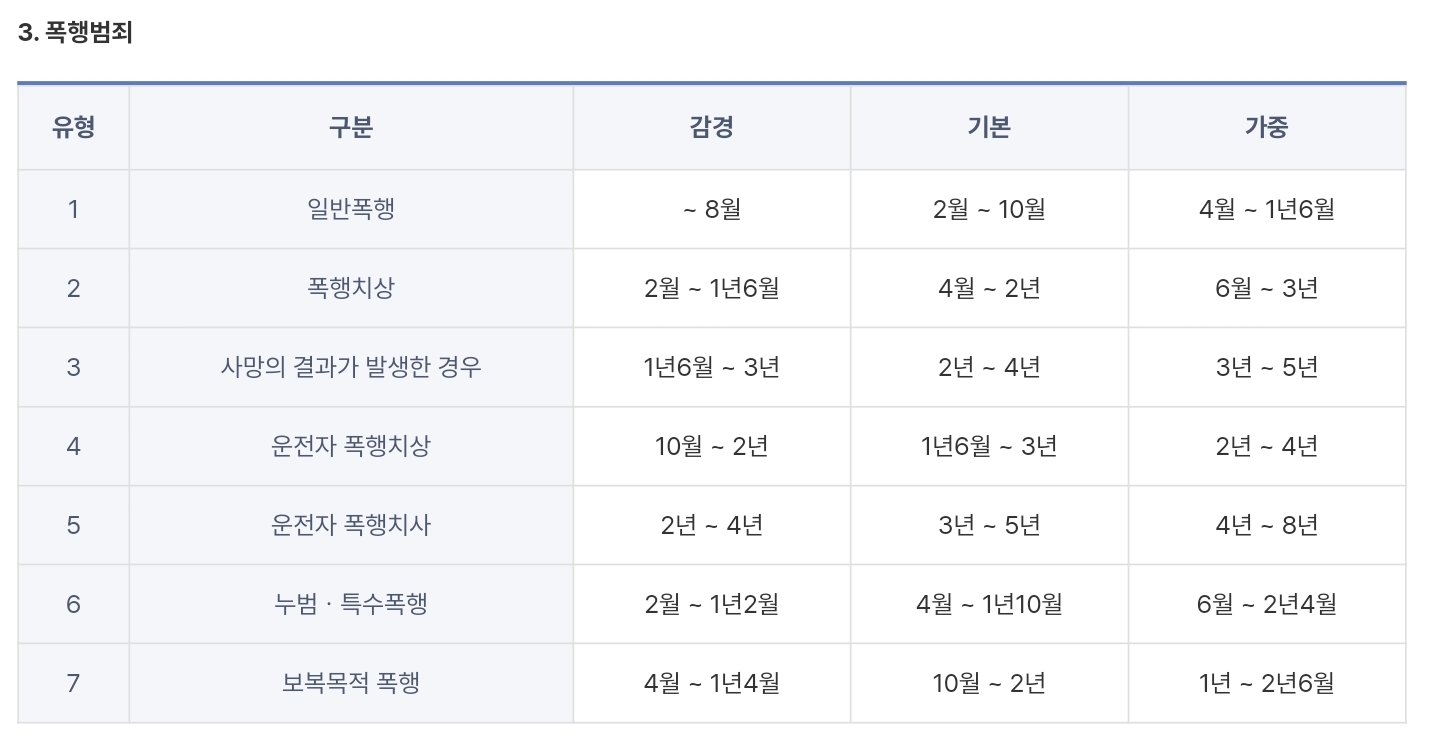Click the 구분 column header
This screenshot has height=739, width=1440.
click(351, 127)
